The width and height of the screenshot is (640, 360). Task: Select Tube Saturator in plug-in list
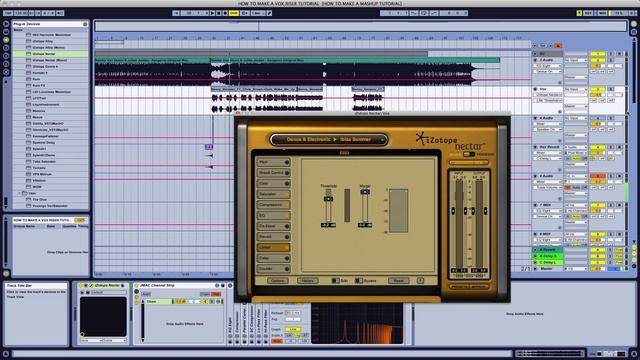pyautogui.click(x=50, y=161)
